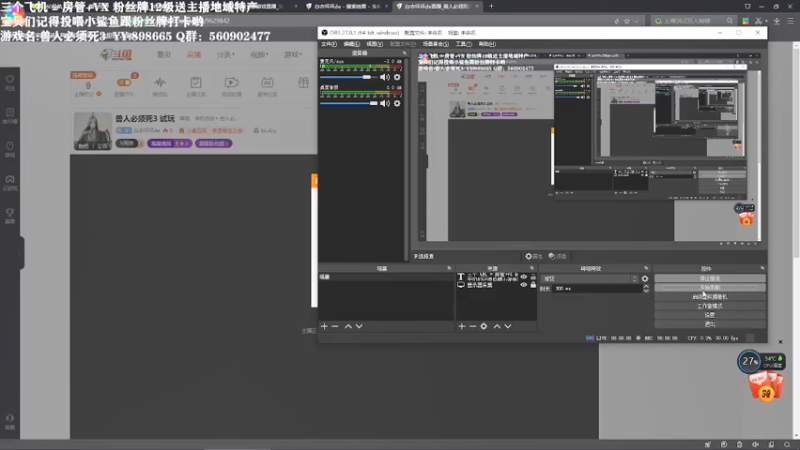Toggle lock on text source
The width and height of the screenshot is (800, 450).
pyautogui.click(x=533, y=277)
